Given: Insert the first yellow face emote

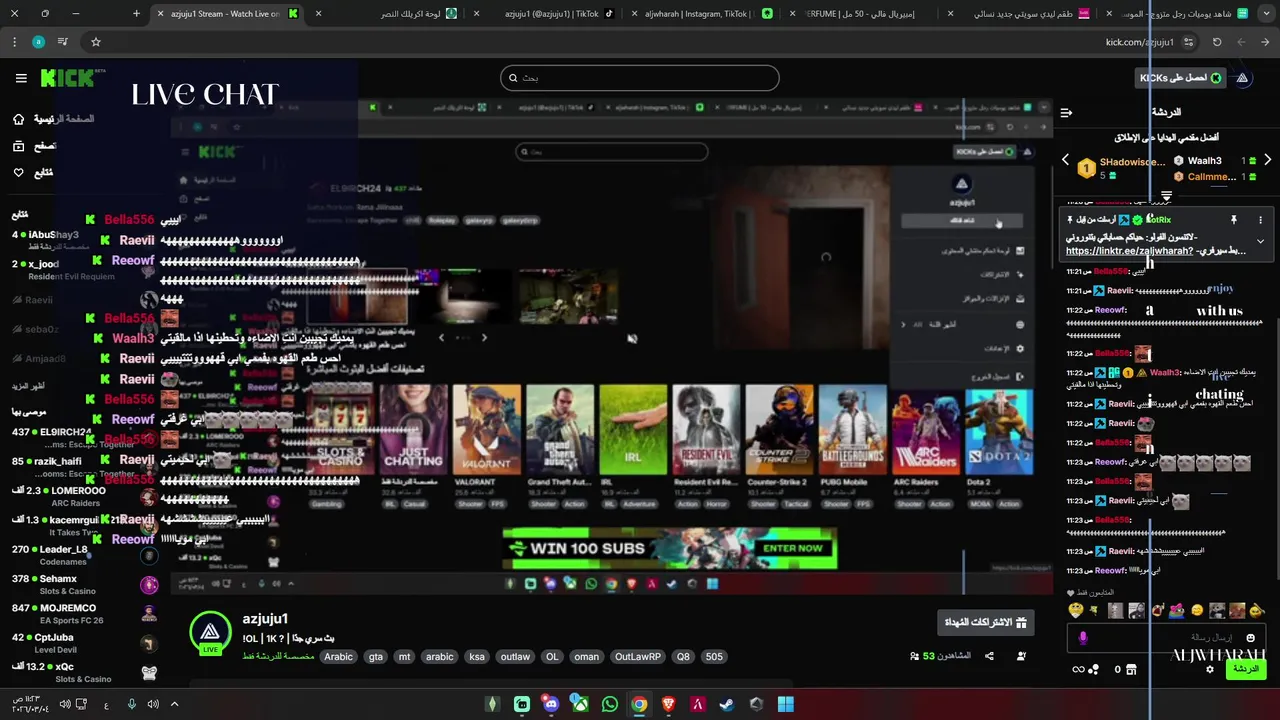Looking at the screenshot, I should pos(1076,610).
